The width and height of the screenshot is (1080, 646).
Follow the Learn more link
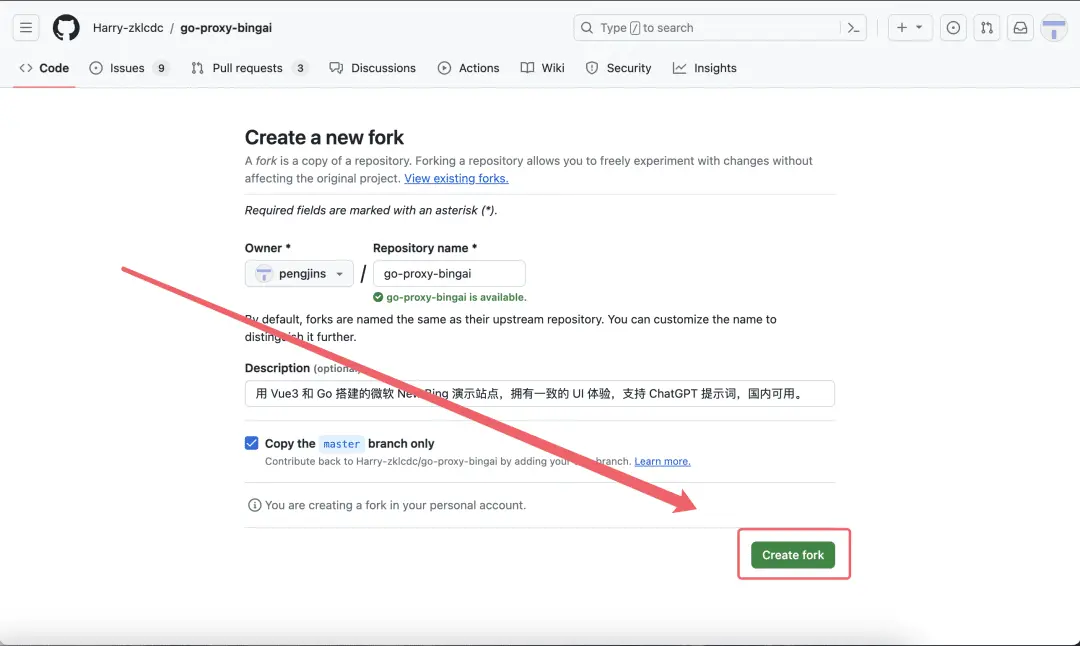(x=662, y=461)
